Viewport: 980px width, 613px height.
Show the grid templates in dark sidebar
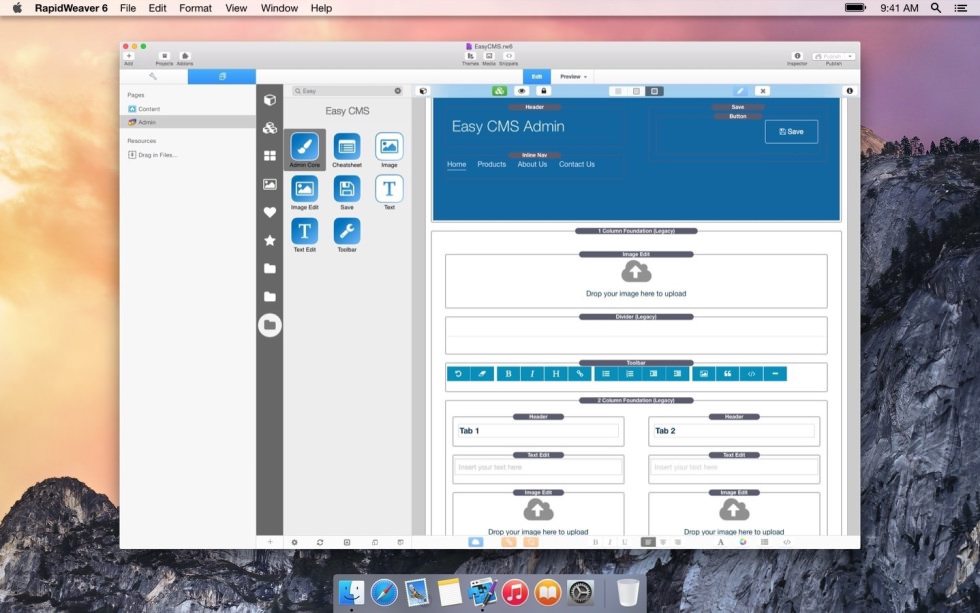point(269,156)
